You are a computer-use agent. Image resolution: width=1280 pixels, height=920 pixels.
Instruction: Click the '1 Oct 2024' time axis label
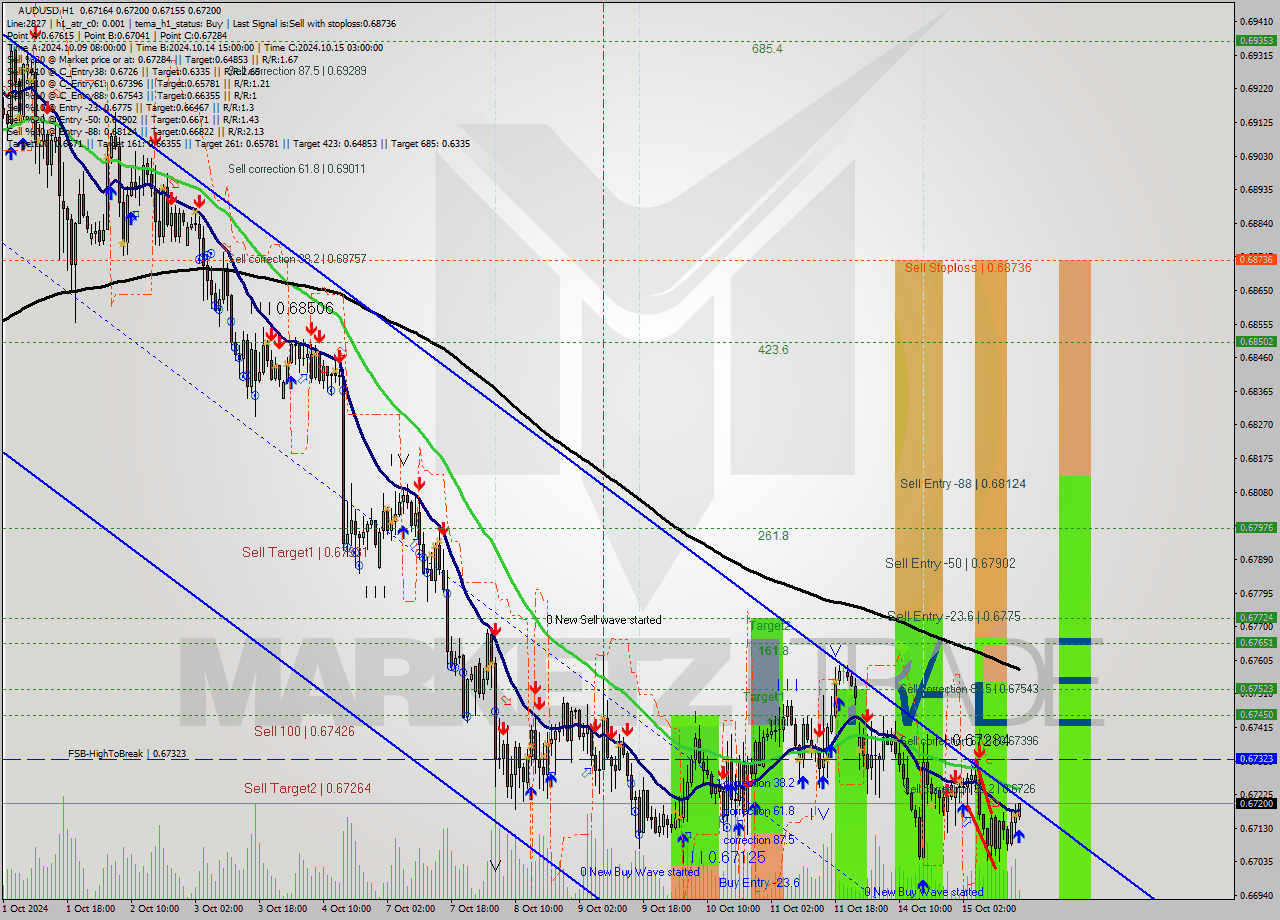(26, 909)
